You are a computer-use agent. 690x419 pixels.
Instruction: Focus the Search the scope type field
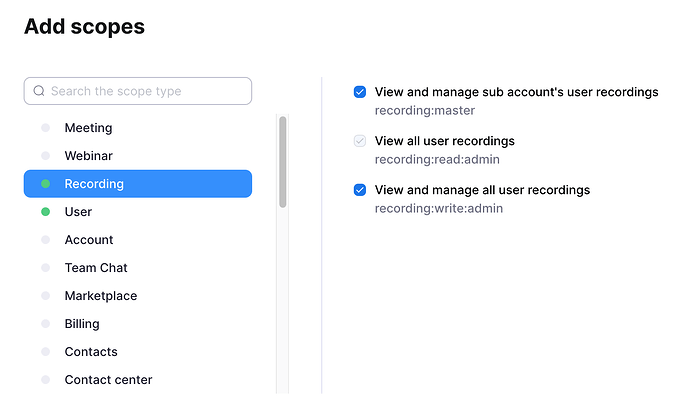click(x=145, y=91)
